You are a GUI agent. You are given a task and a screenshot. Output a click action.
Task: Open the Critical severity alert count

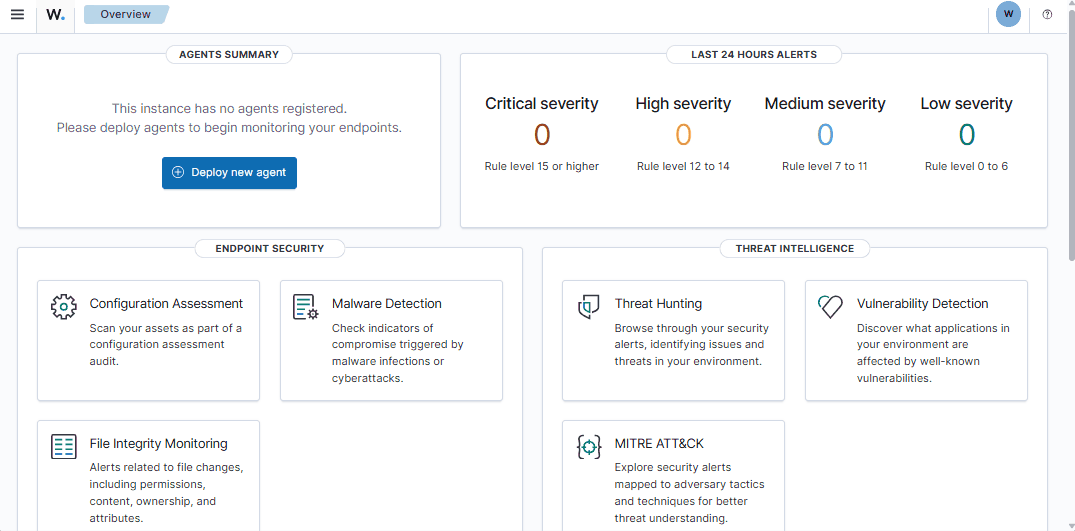[x=541, y=135]
